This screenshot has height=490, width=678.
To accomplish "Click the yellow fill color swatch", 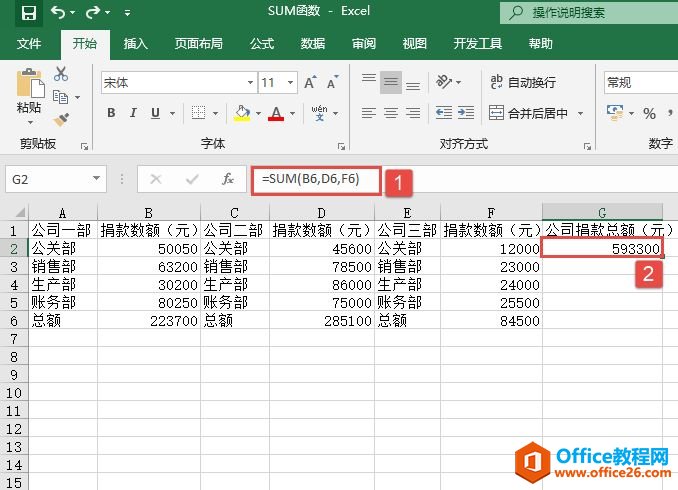I will 241,113.
